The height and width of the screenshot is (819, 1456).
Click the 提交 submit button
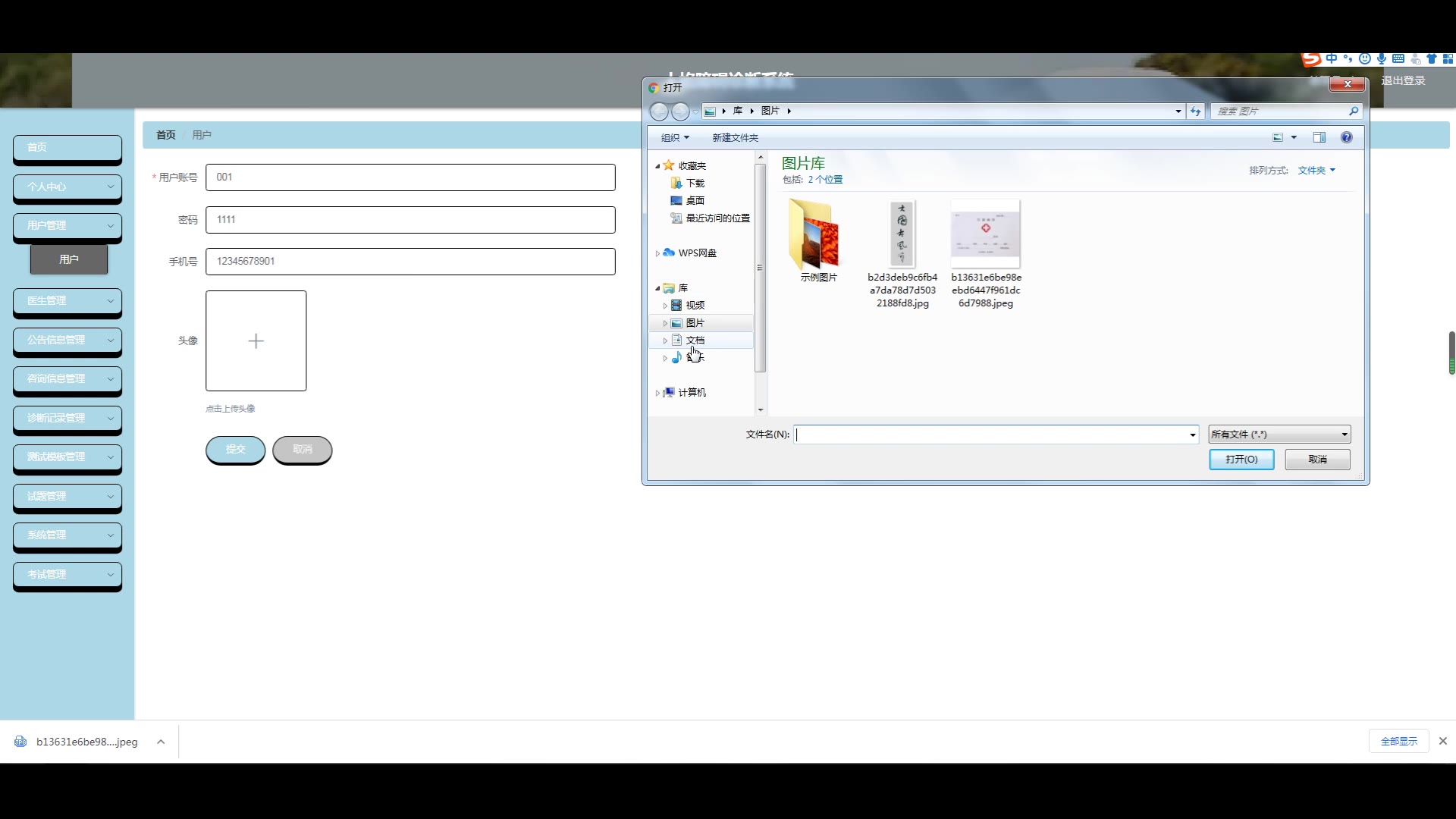click(x=235, y=450)
